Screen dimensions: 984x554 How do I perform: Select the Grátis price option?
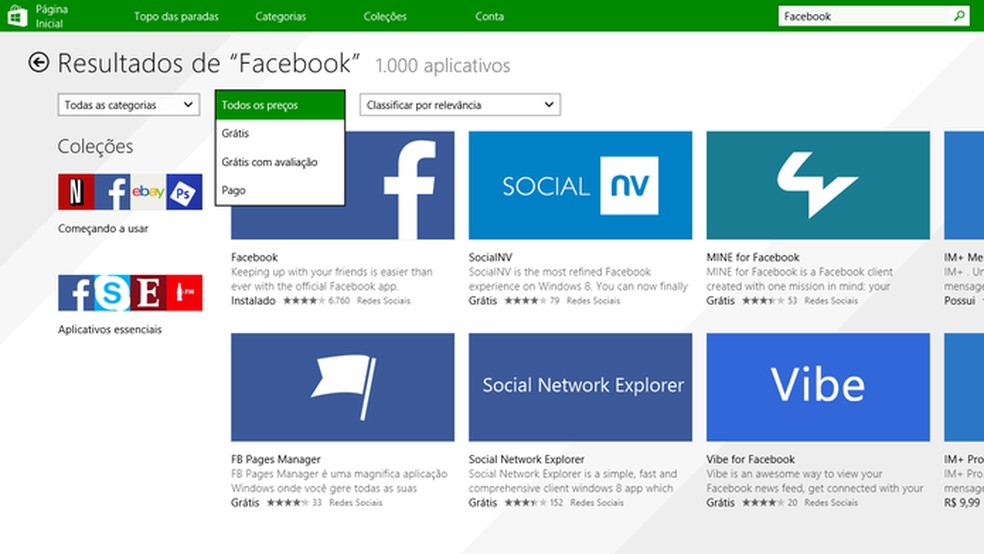(x=280, y=133)
